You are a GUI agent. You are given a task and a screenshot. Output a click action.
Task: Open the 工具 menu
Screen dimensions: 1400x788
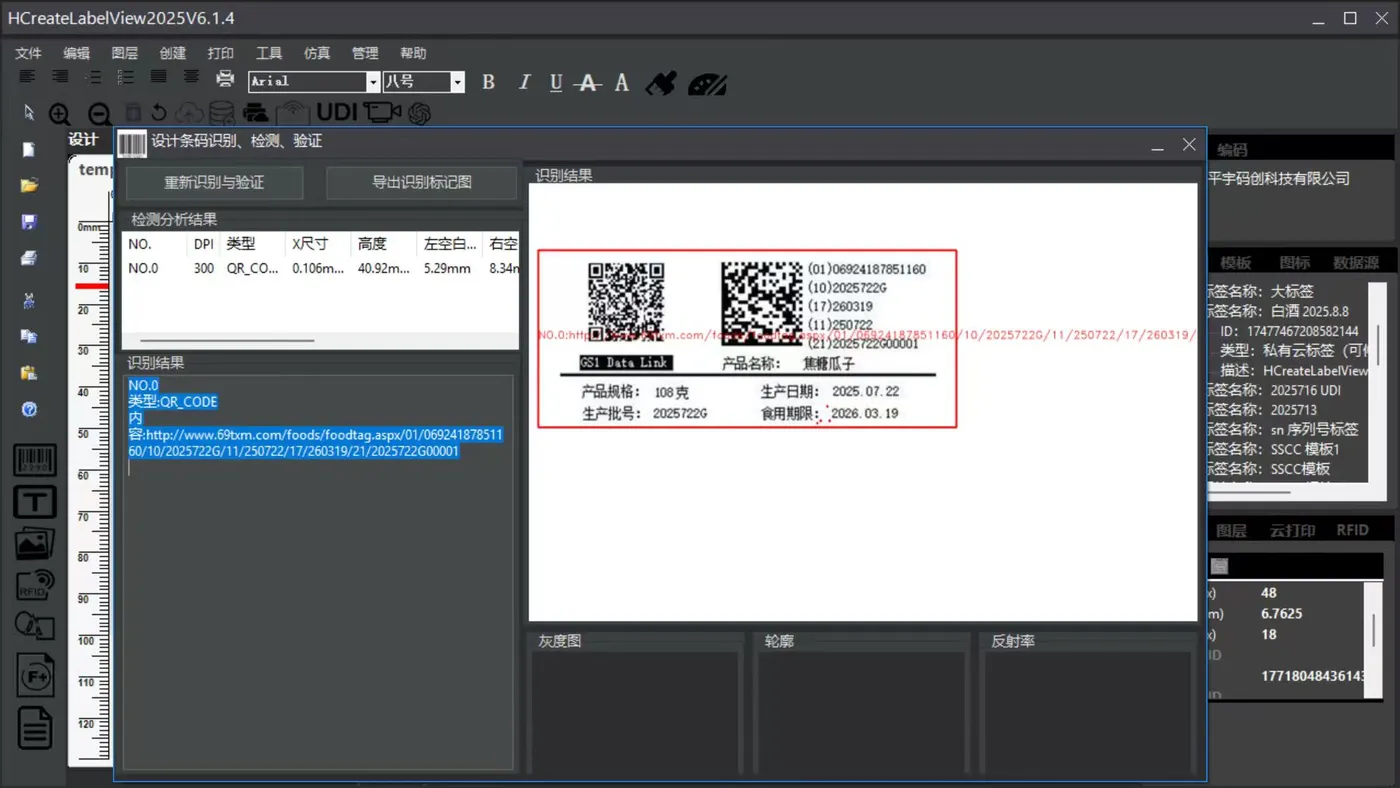coord(268,53)
